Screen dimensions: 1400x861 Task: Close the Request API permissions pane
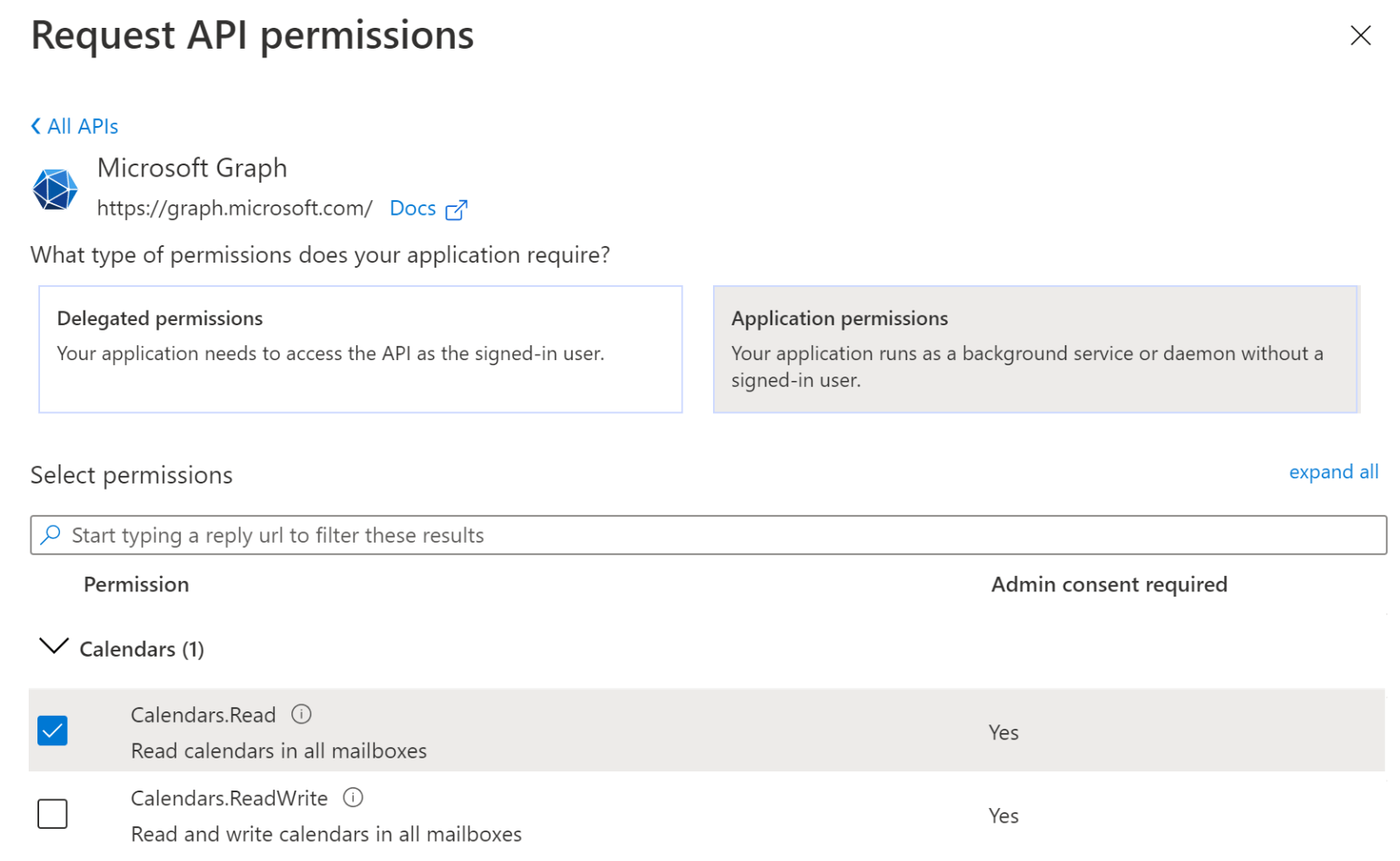[x=1359, y=36]
